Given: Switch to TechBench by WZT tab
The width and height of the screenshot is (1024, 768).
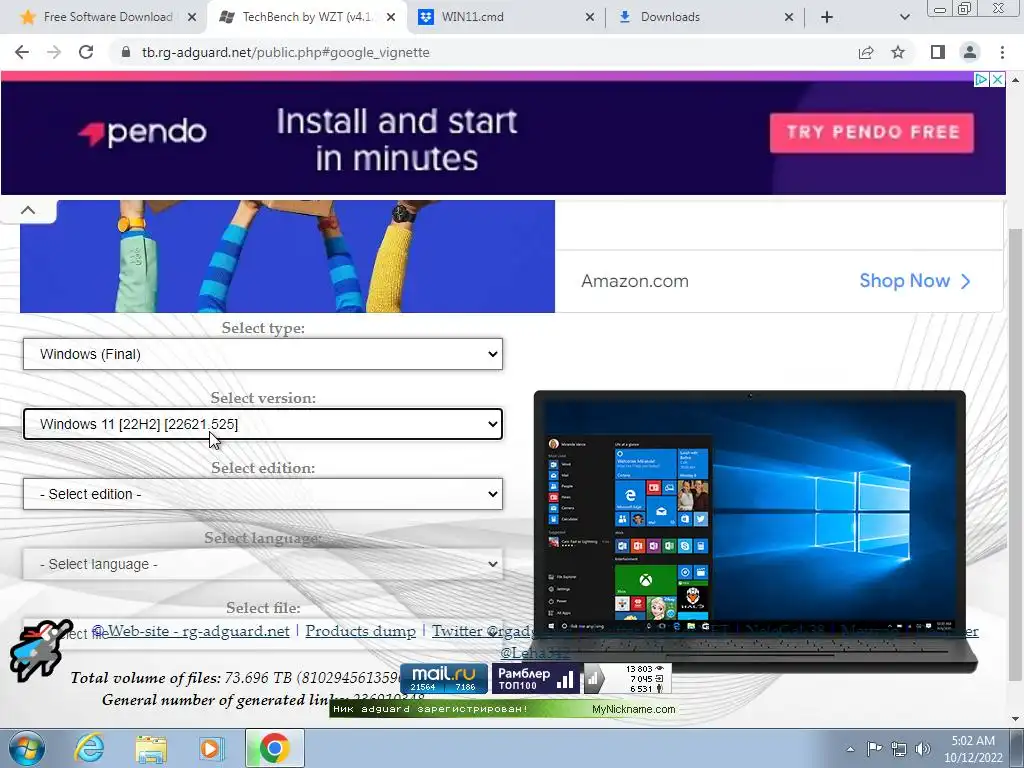Looking at the screenshot, I should click(306, 17).
